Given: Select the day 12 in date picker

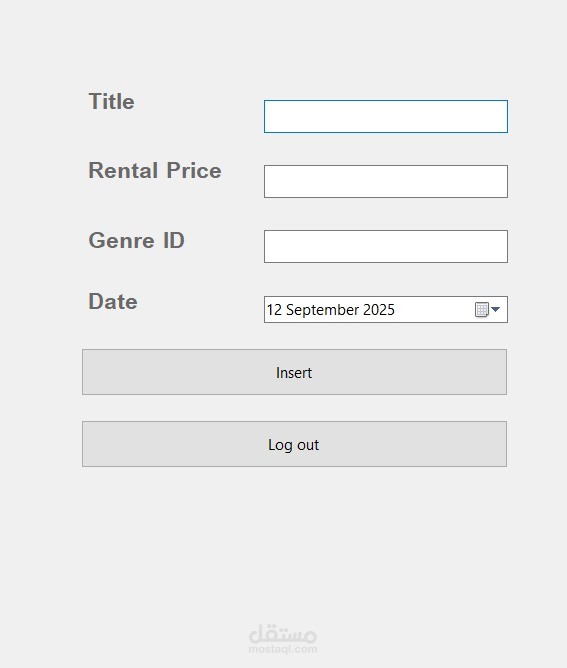Looking at the screenshot, I should [274, 310].
